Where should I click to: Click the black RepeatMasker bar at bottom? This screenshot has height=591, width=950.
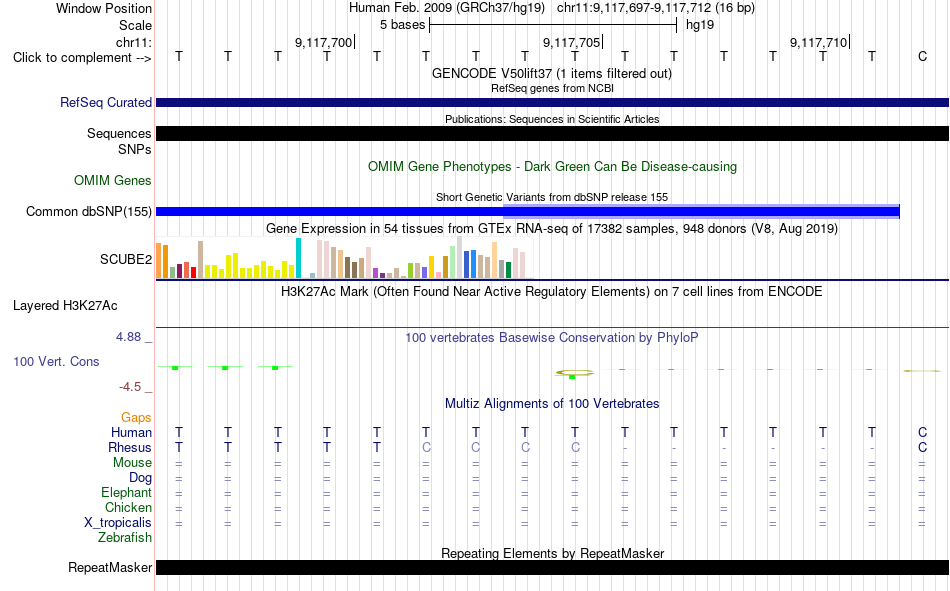click(552, 567)
